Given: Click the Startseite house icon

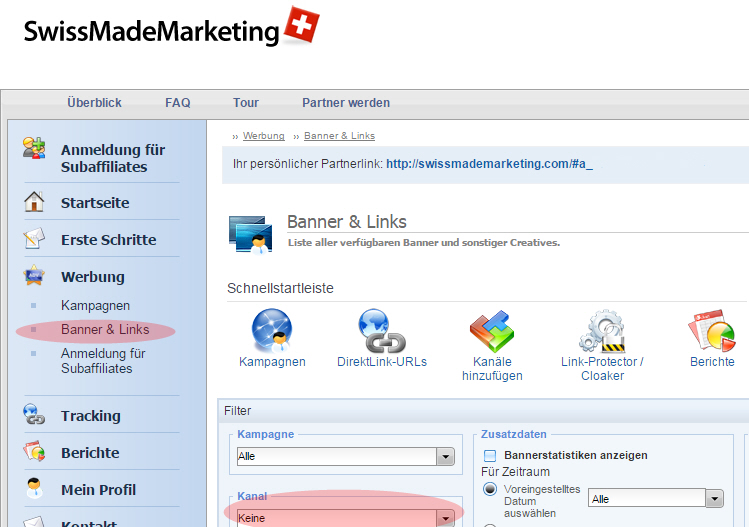Looking at the screenshot, I should point(34,202).
